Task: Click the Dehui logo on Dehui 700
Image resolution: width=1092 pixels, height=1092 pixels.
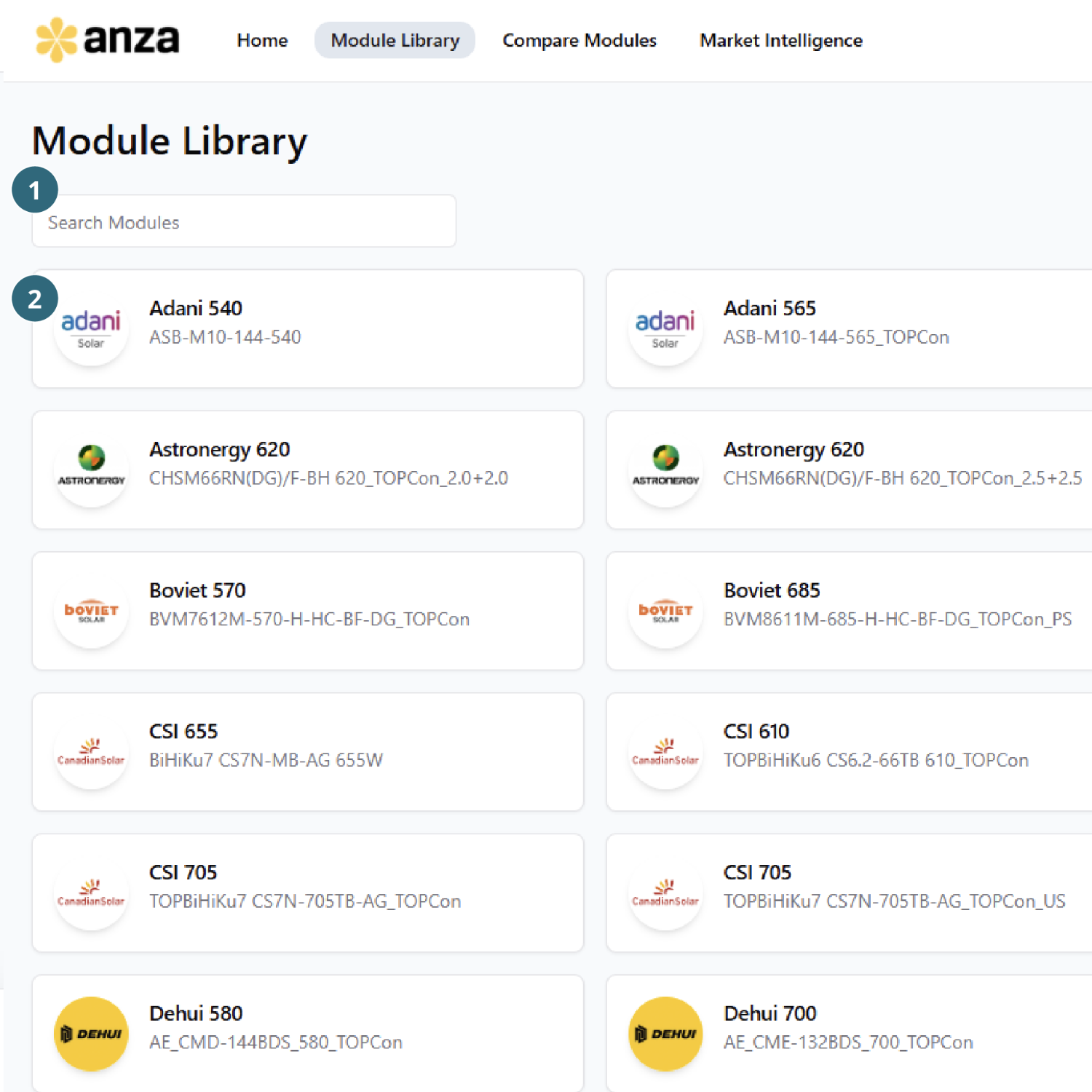Action: (x=665, y=1034)
